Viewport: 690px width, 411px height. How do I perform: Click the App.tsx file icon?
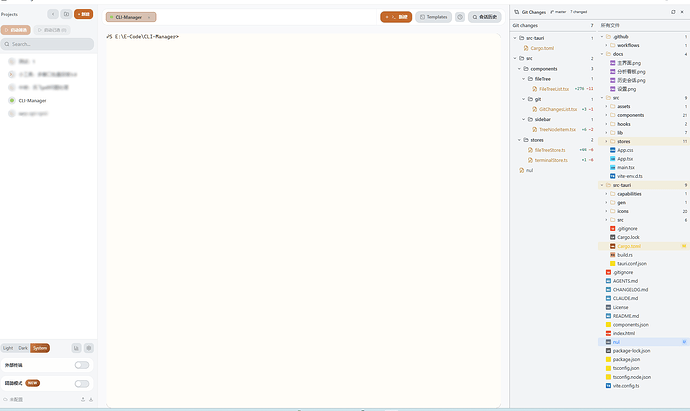coord(613,159)
